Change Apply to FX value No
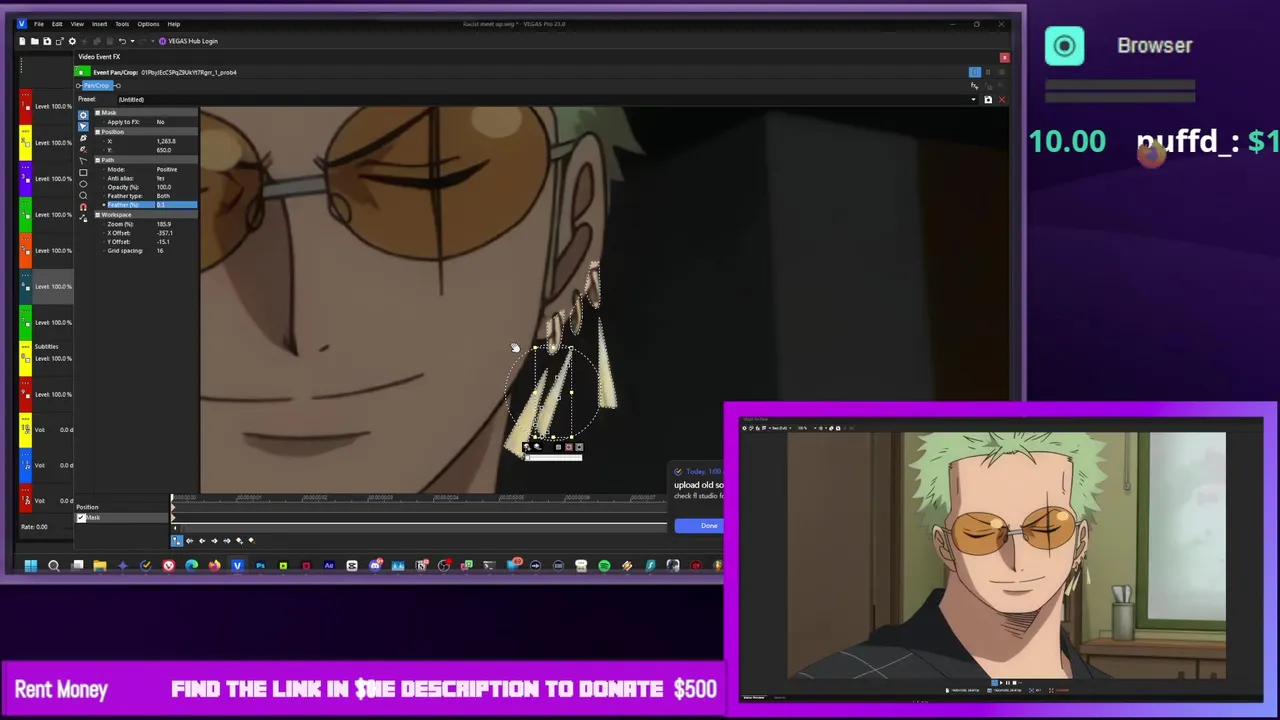Image resolution: width=1280 pixels, height=720 pixels. (x=160, y=122)
